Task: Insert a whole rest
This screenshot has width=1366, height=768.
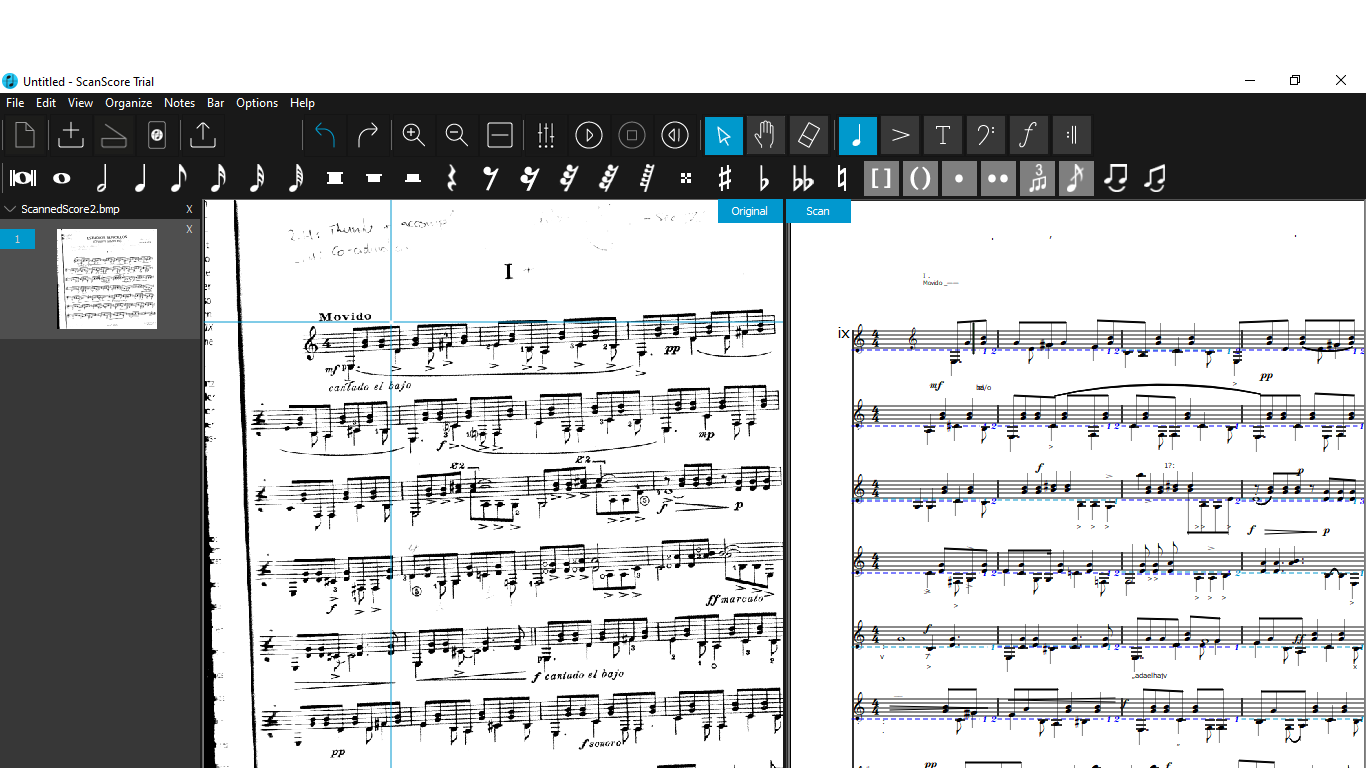Action: point(374,178)
